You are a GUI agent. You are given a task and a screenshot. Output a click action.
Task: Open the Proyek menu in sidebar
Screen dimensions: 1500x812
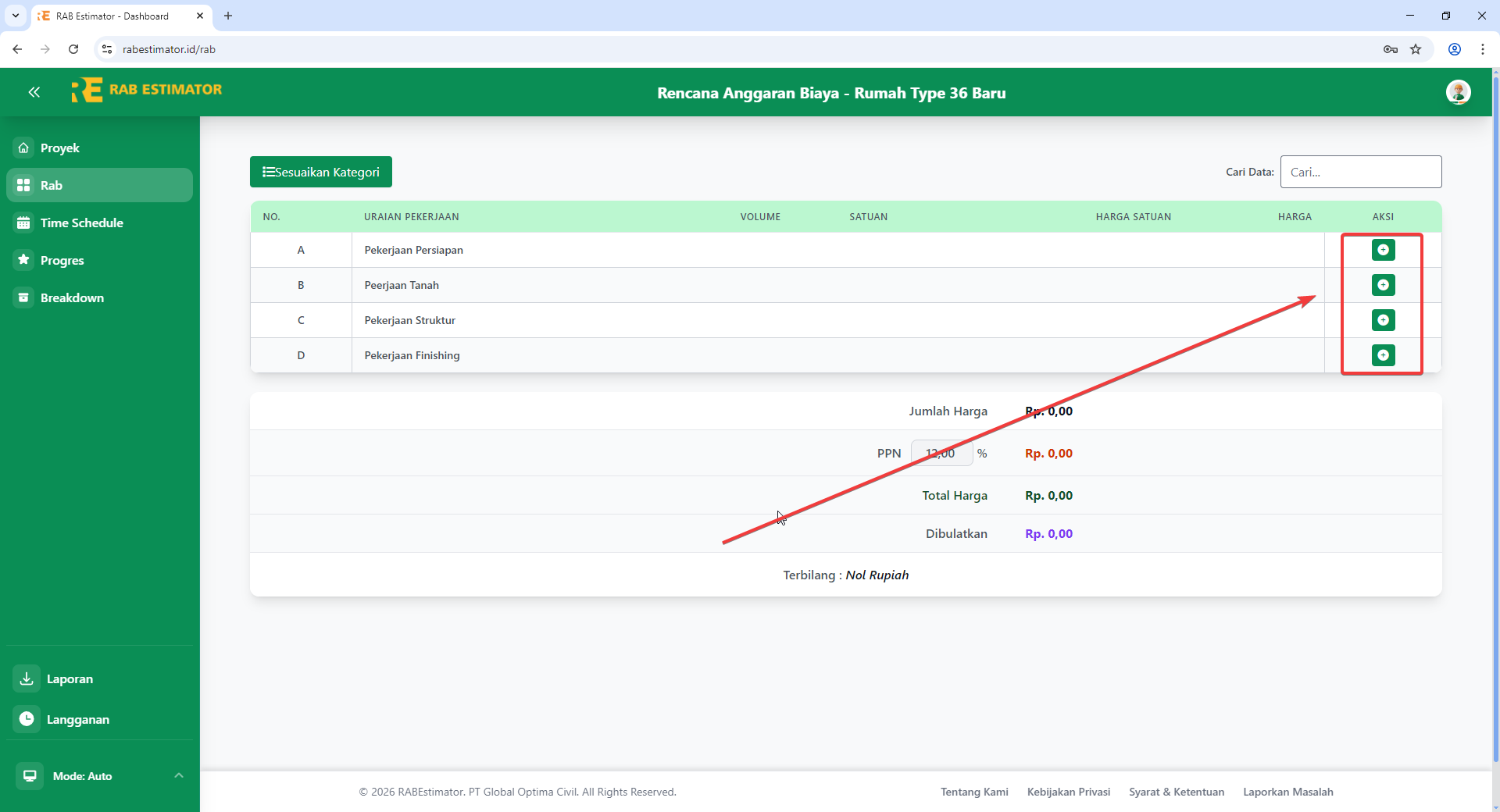coord(60,148)
